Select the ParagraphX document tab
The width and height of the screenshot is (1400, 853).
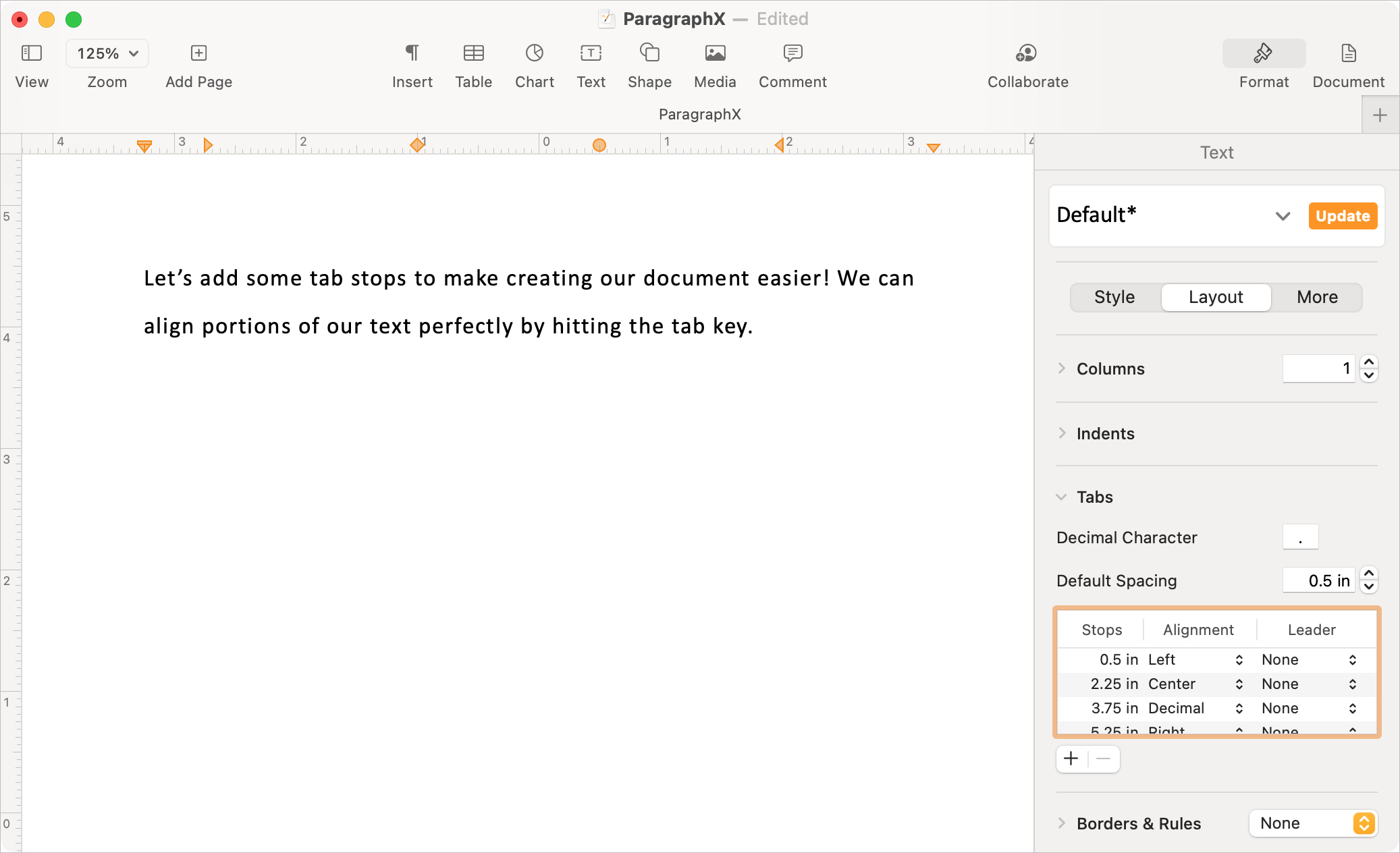700,114
